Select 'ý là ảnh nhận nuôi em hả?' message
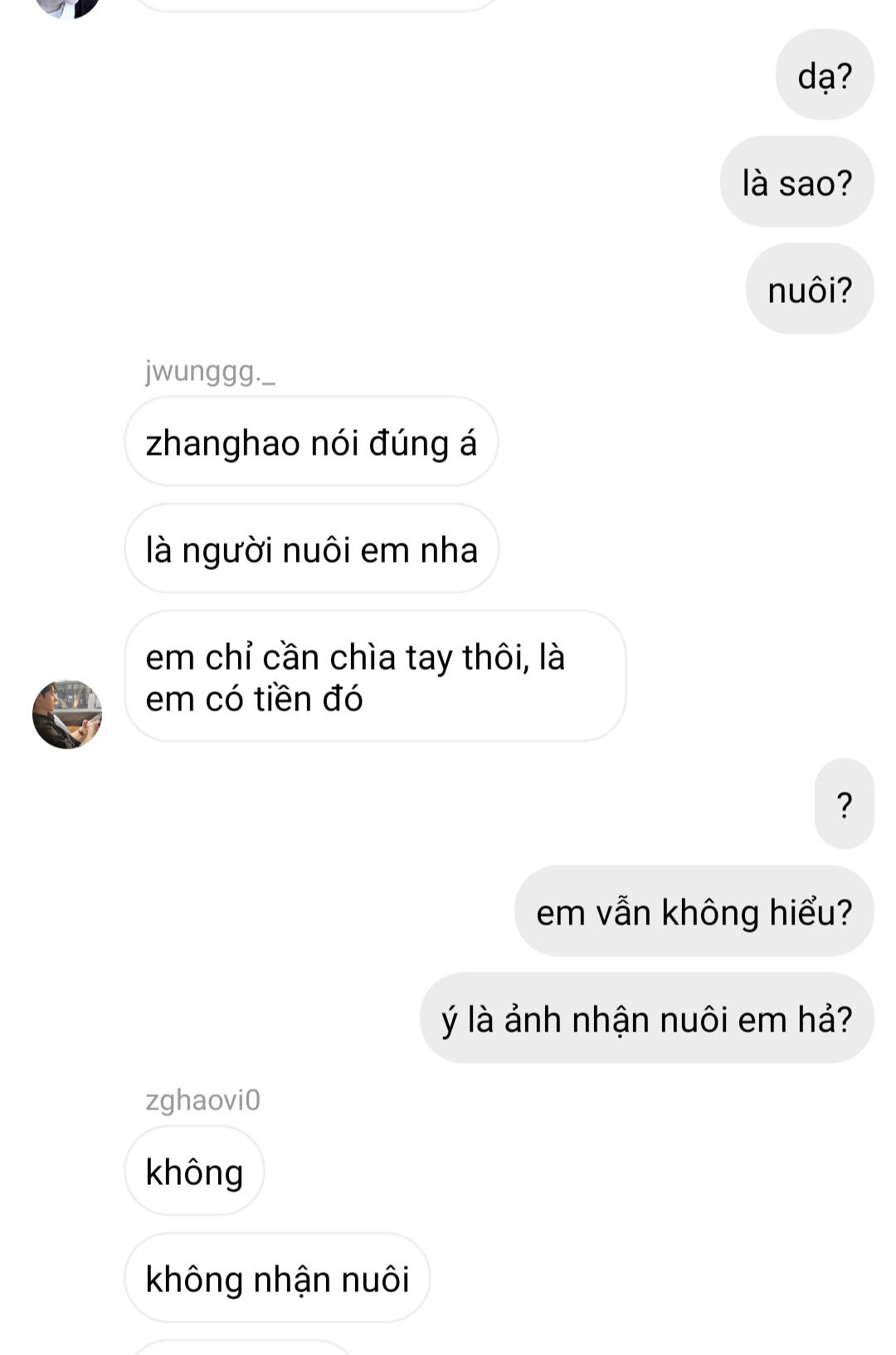Image resolution: width=896 pixels, height=1355 pixels. click(x=647, y=1018)
